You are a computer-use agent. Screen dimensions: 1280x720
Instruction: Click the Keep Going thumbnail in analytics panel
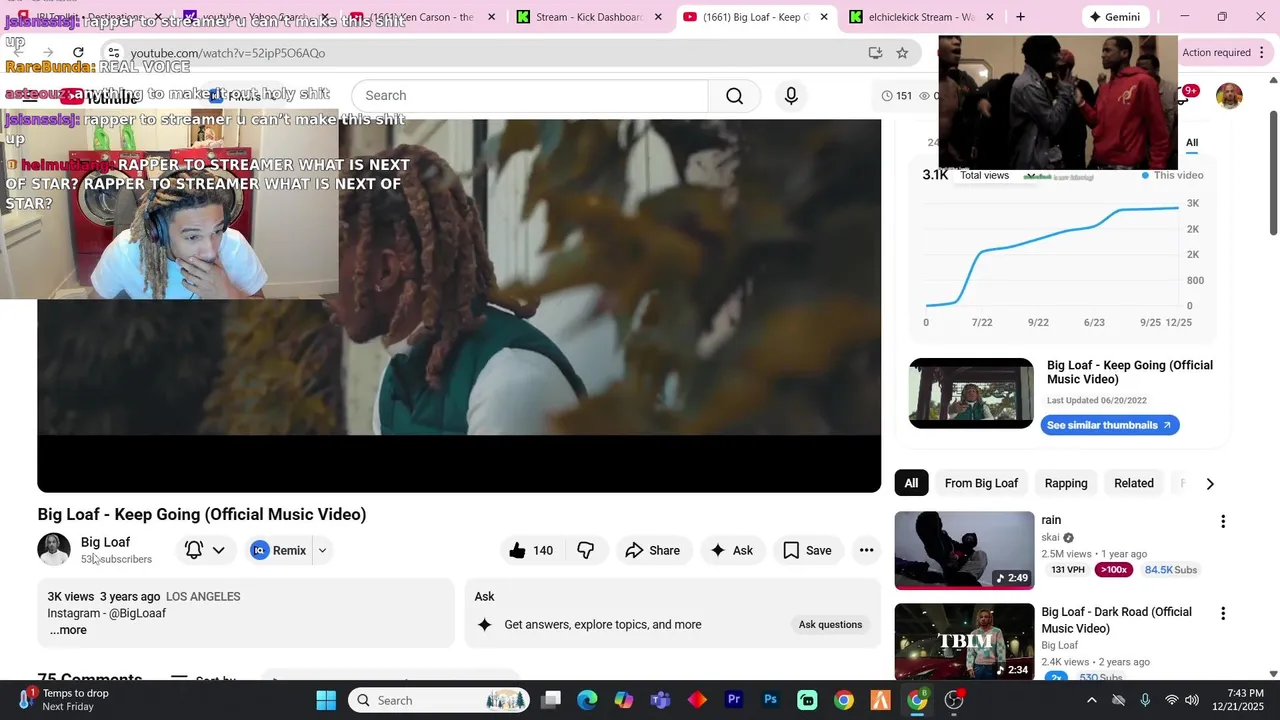[x=971, y=393]
